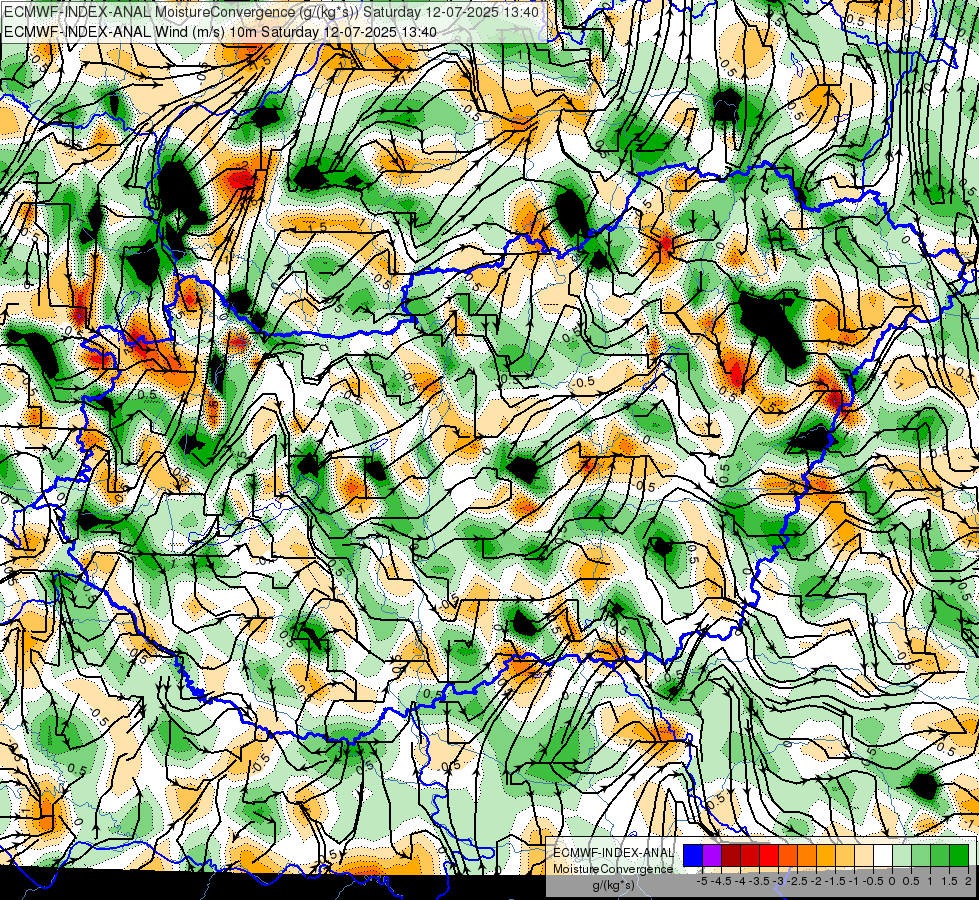Click the legend tick value '-5'

702,881
